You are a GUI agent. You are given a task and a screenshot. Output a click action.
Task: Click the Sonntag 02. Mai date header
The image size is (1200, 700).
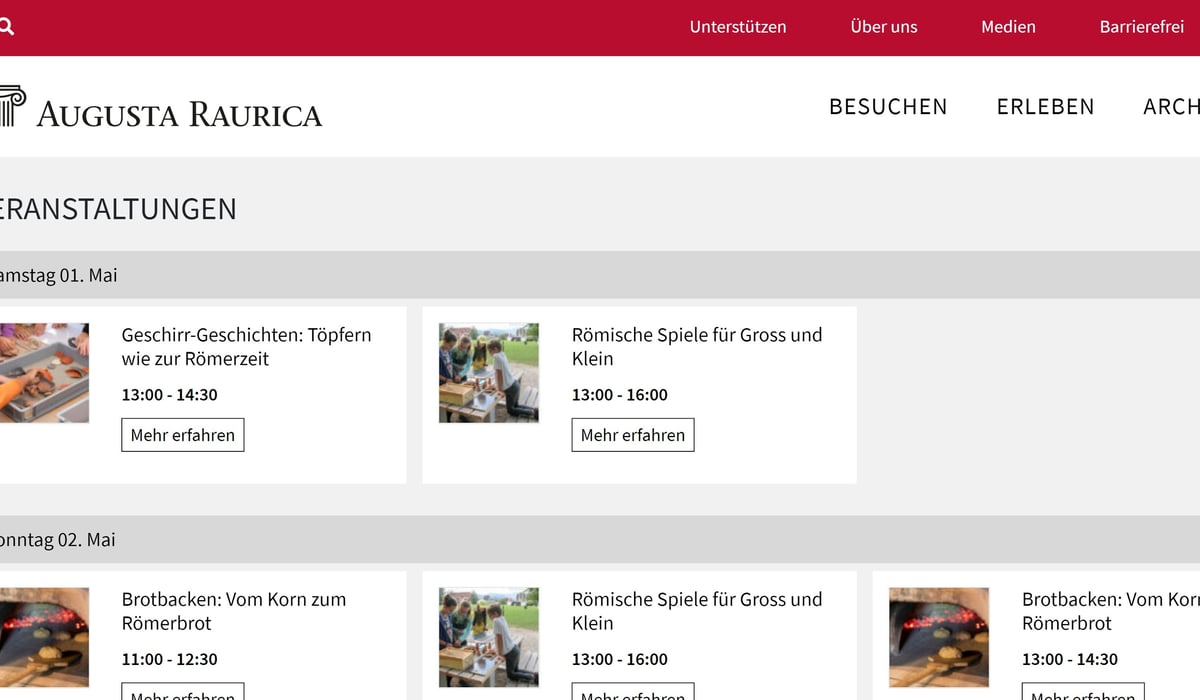pos(58,540)
